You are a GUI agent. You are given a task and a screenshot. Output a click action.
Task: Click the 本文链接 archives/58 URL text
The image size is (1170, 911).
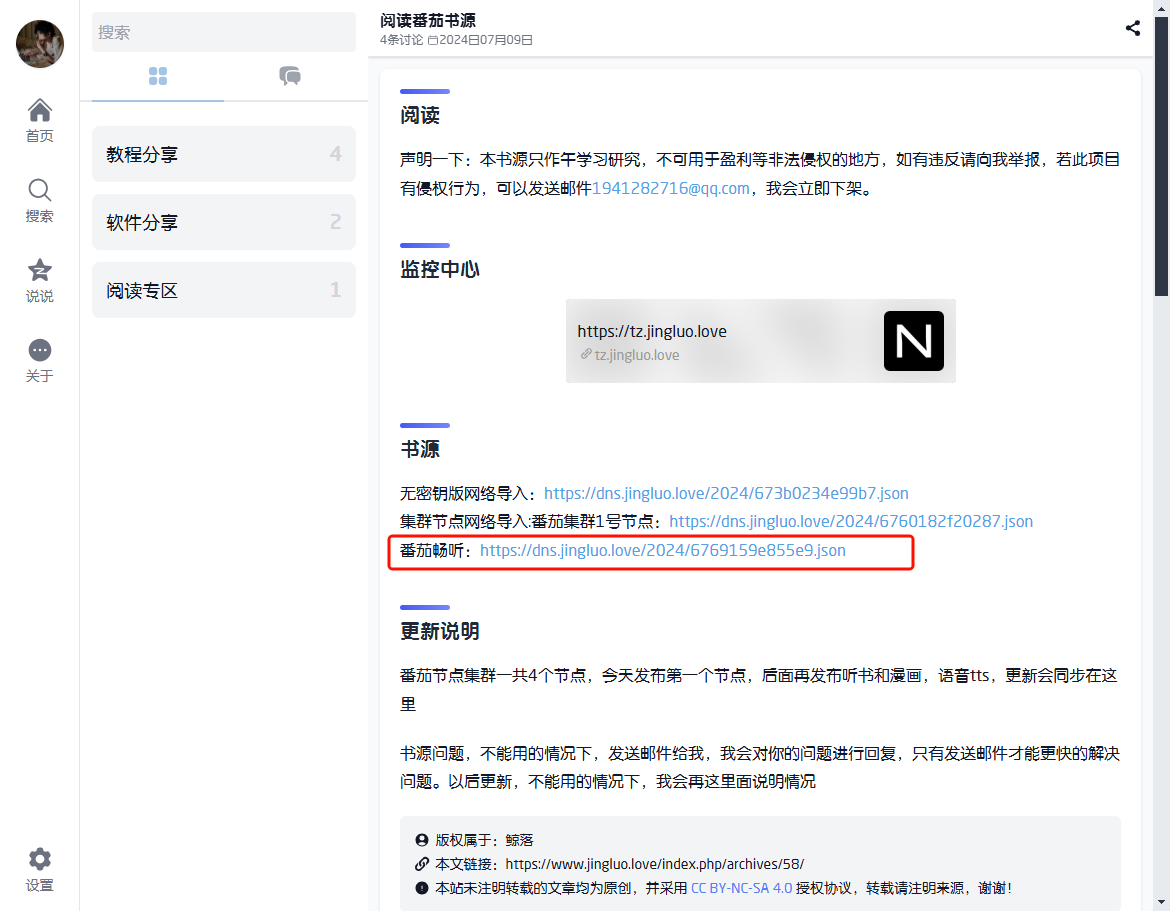click(654, 864)
